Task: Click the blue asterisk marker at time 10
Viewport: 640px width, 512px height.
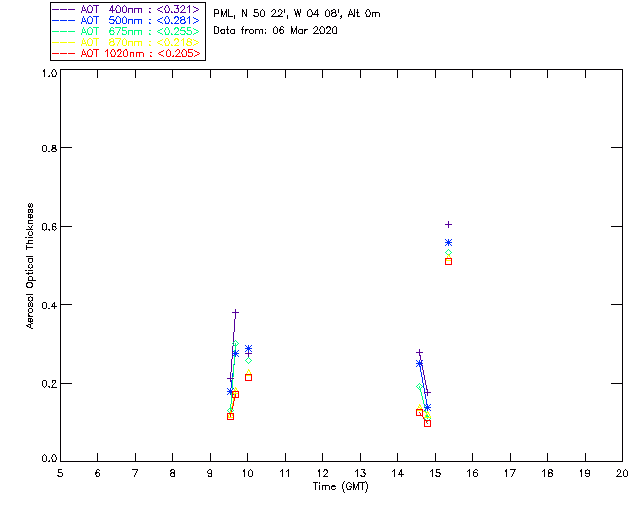Action: pyautogui.click(x=249, y=349)
